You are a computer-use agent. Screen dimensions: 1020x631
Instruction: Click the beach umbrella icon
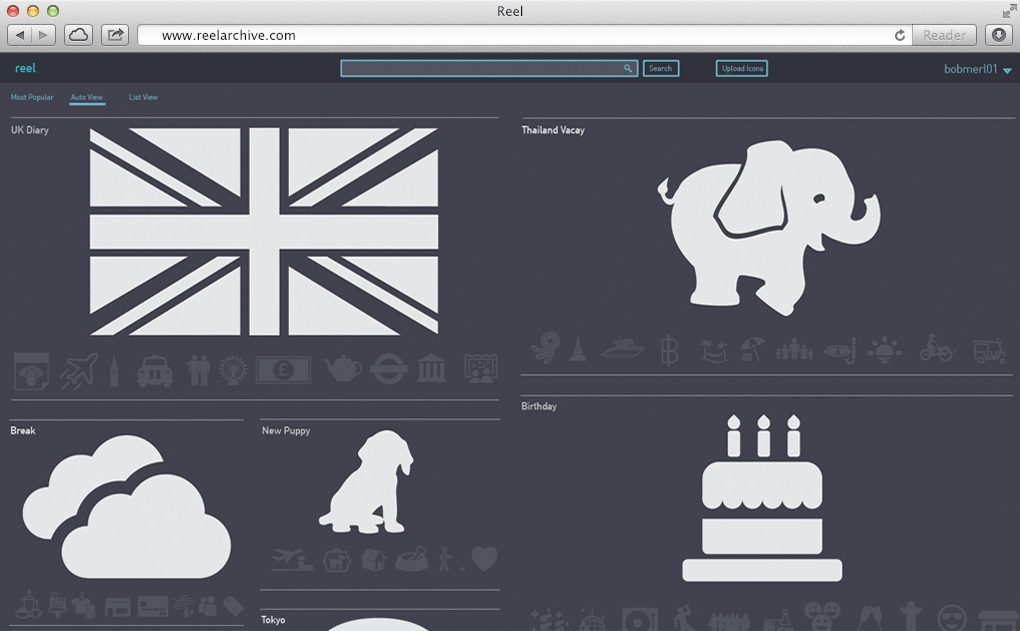(752, 349)
